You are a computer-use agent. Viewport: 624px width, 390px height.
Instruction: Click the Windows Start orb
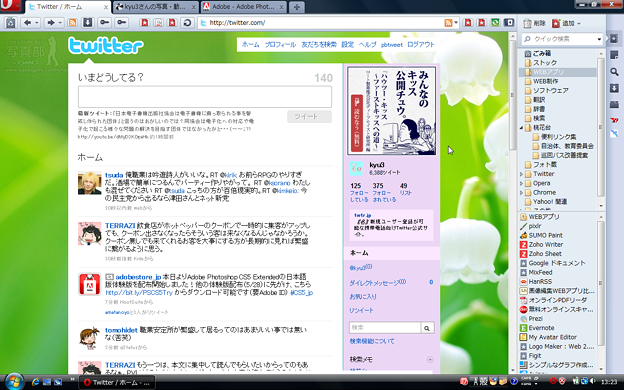(x=14, y=382)
